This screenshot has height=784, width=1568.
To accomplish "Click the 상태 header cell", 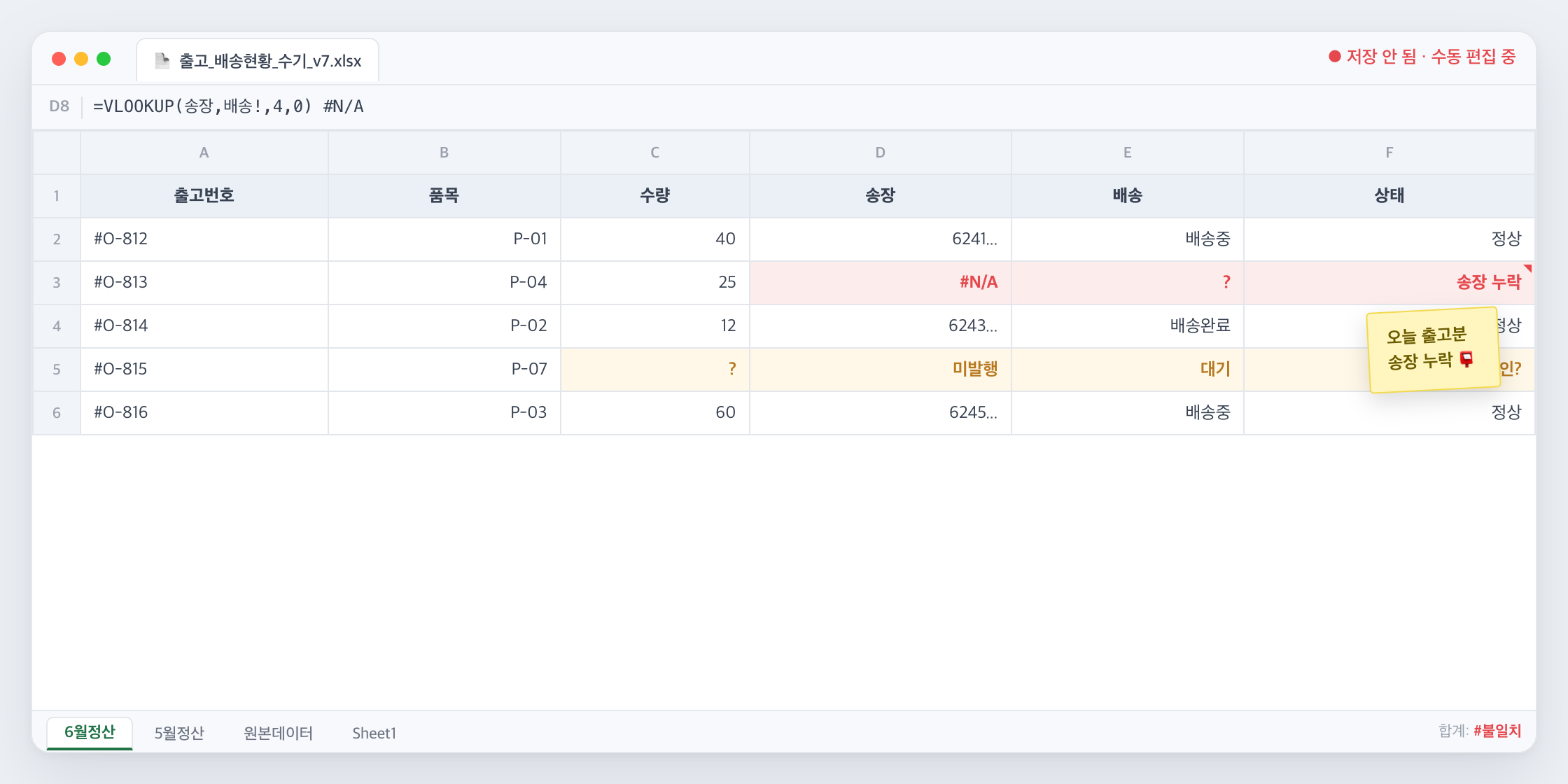I will pos(1389,196).
